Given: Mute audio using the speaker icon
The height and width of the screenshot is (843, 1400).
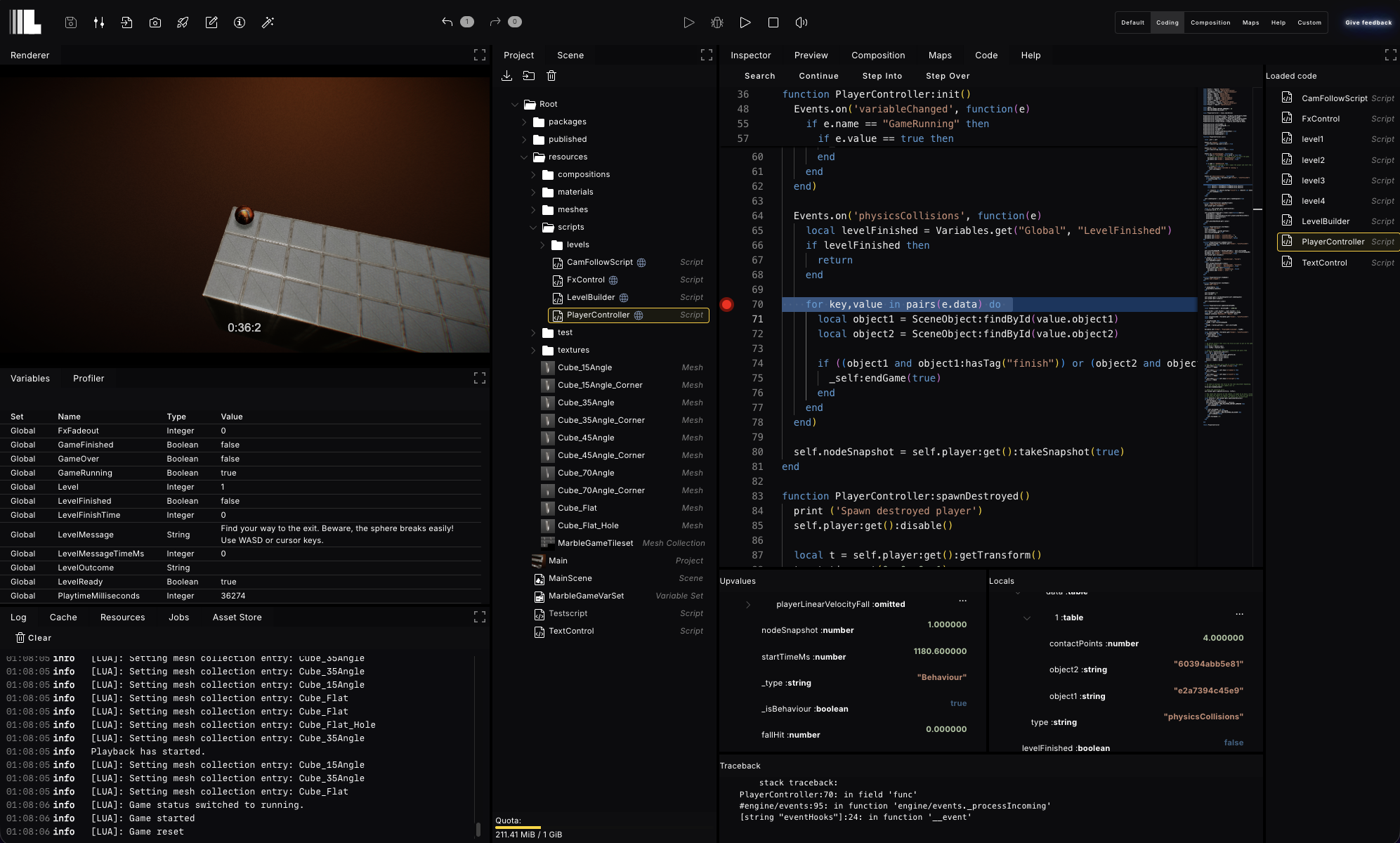Looking at the screenshot, I should [801, 22].
